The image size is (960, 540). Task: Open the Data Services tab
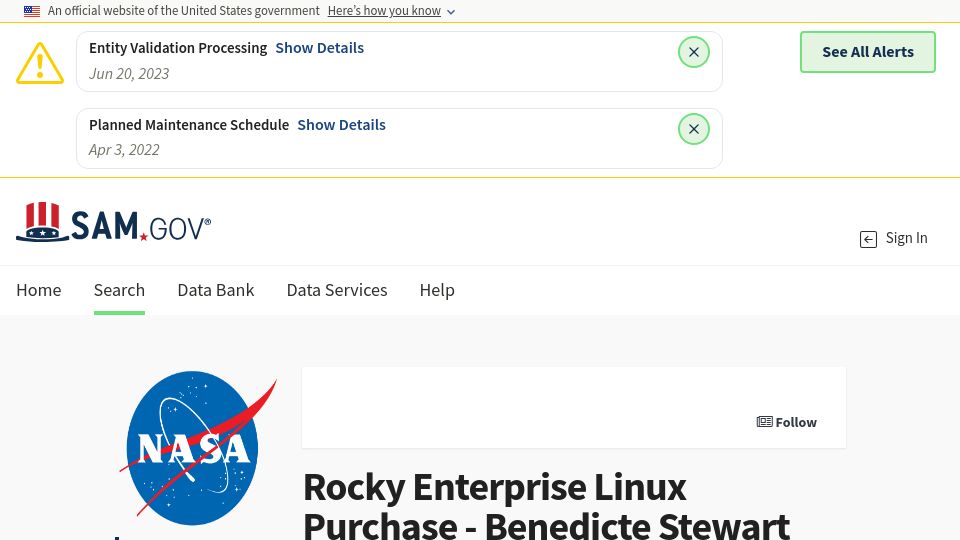point(337,290)
